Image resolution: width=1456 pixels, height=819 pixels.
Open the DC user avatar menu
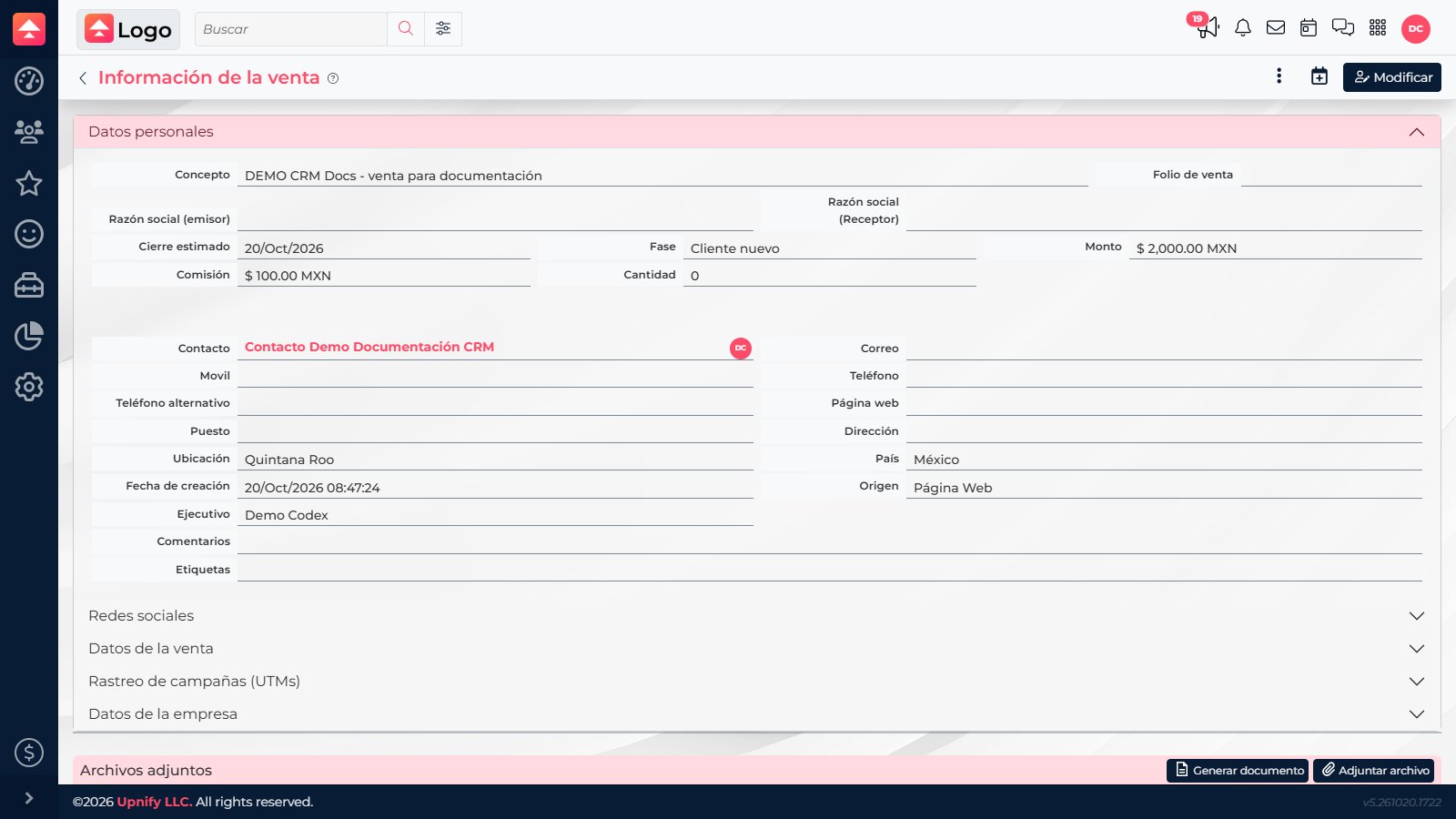1416,29
